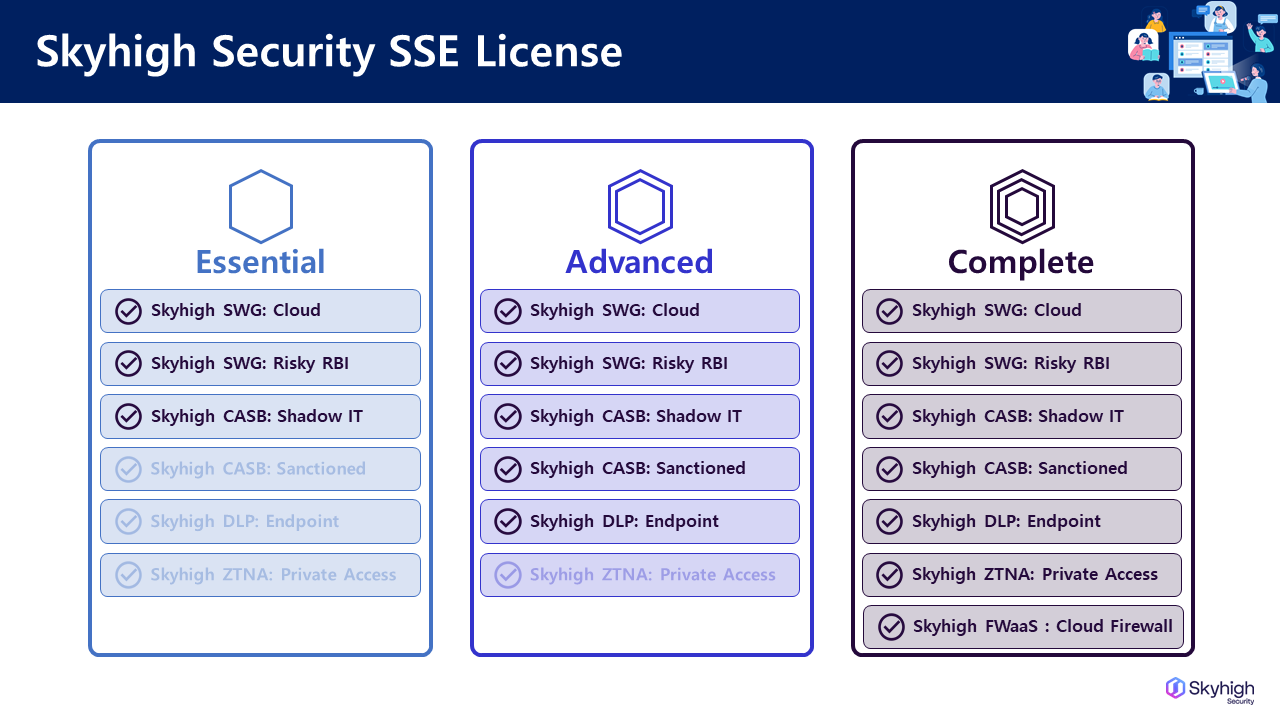This screenshot has width=1280, height=720.
Task: Click Skyhigh CASB: Shadow IT in Advanced
Action: tap(636, 416)
